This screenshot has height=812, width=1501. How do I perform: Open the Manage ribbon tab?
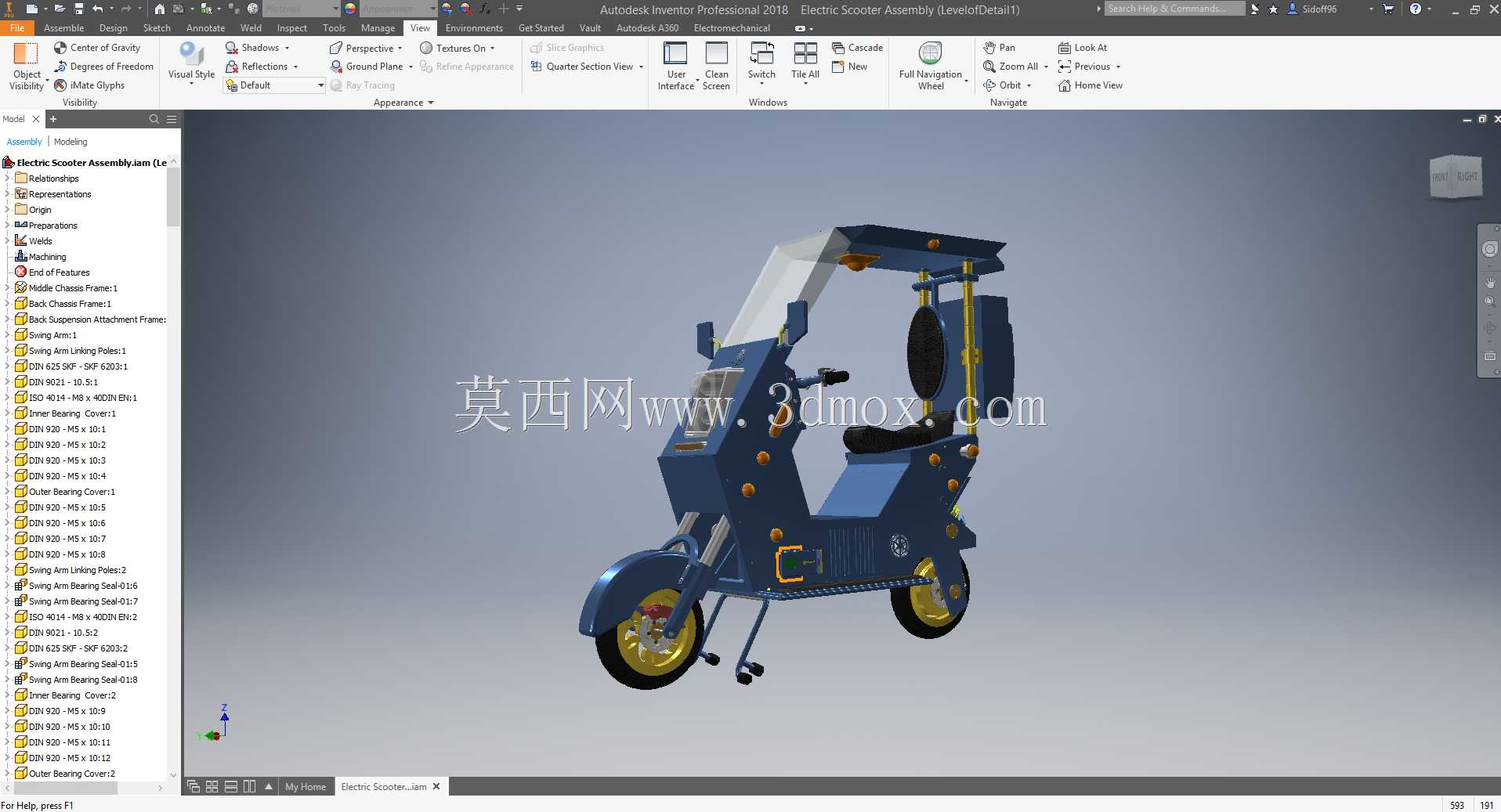point(378,28)
